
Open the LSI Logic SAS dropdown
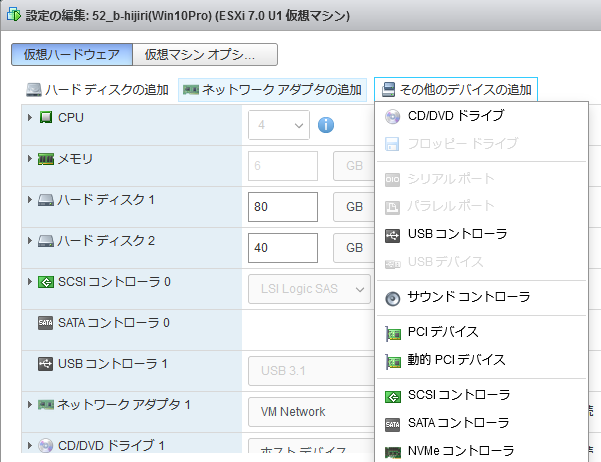309,289
